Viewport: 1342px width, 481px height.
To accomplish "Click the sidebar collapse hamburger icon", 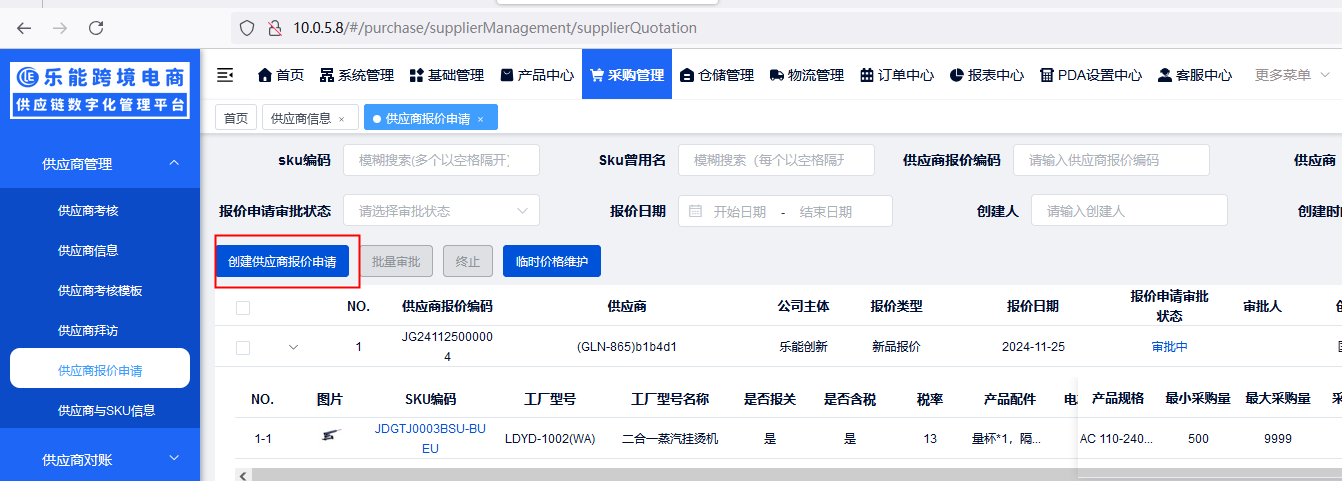I will pos(225,75).
